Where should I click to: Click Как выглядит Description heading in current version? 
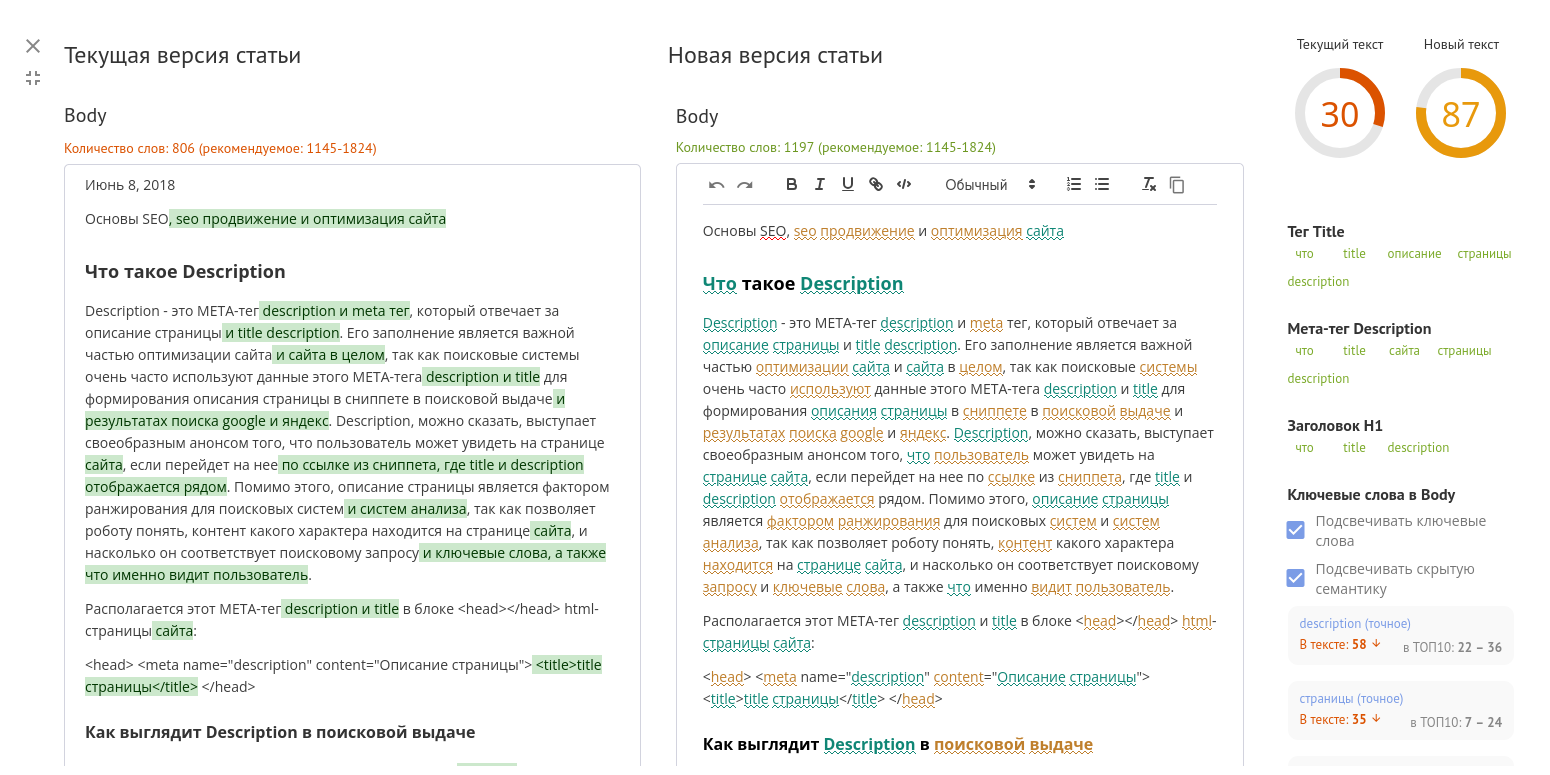click(280, 732)
